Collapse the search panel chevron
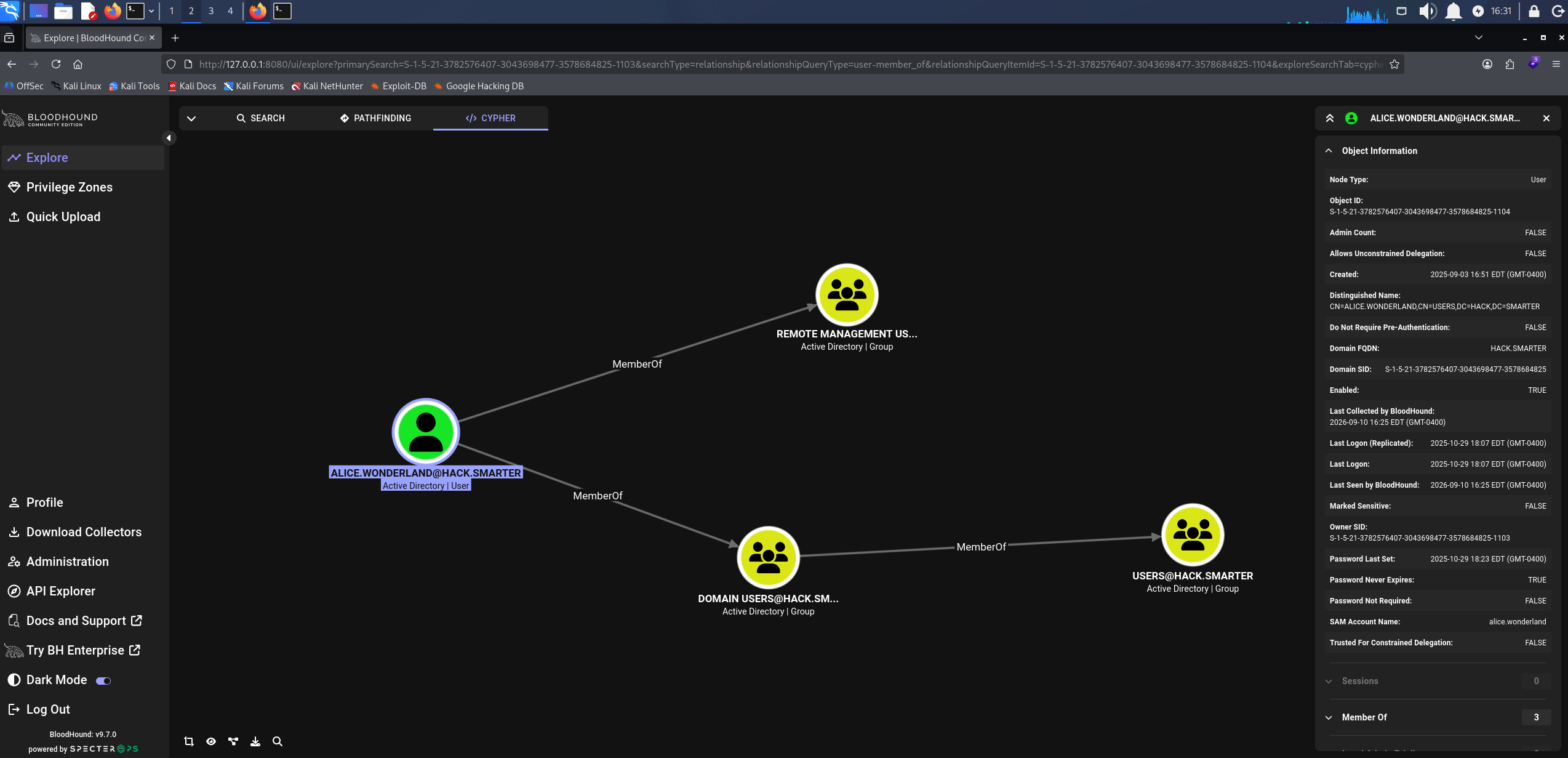The width and height of the screenshot is (1568, 758). (191, 118)
